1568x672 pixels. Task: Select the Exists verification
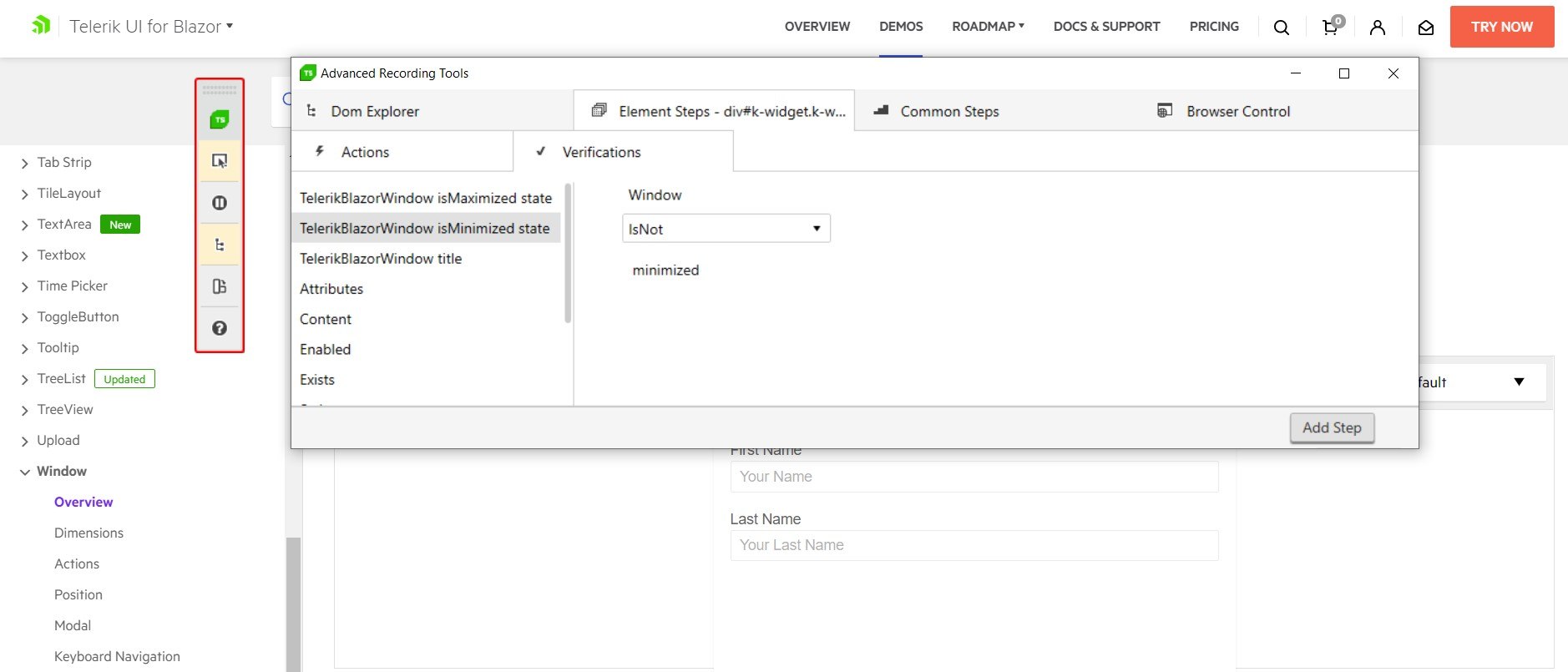point(426,380)
